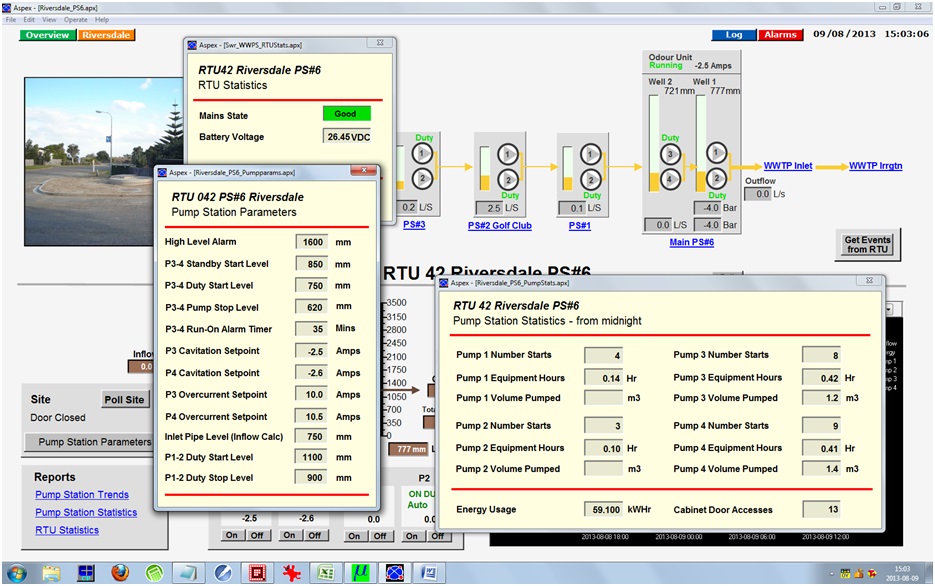The width and height of the screenshot is (935, 586).
Task: Launch Firefox from the taskbar
Action: point(120,573)
